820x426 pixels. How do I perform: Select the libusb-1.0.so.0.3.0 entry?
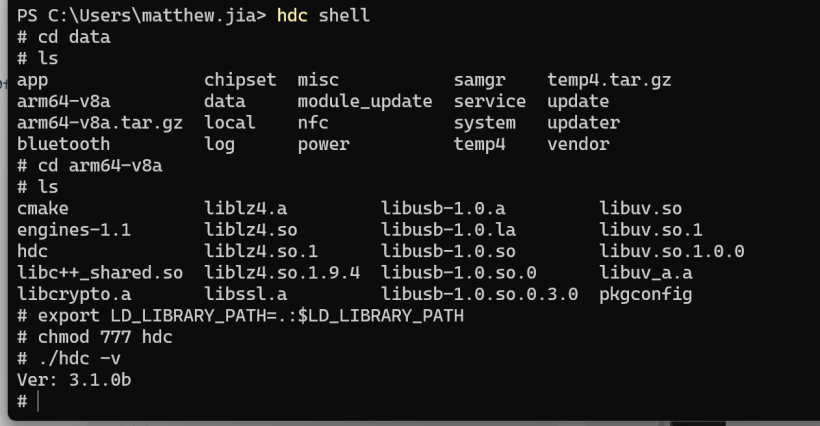point(480,294)
